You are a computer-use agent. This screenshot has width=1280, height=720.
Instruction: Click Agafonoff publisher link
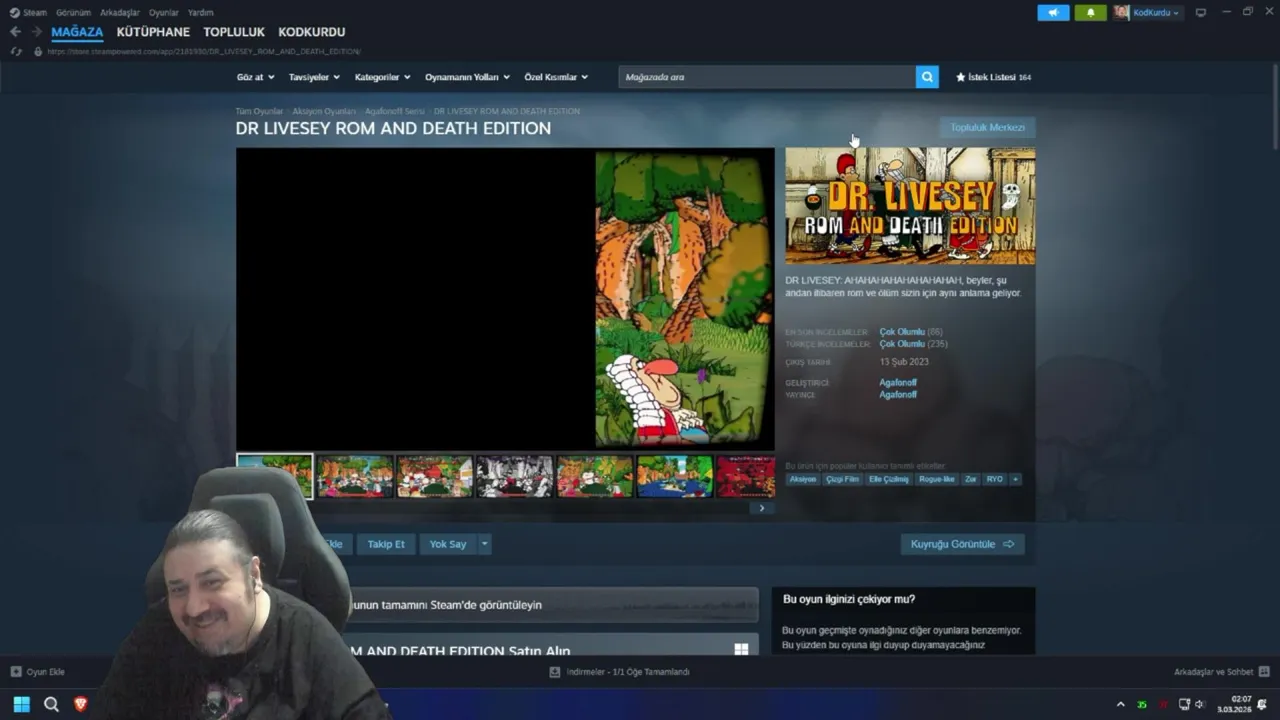898,394
